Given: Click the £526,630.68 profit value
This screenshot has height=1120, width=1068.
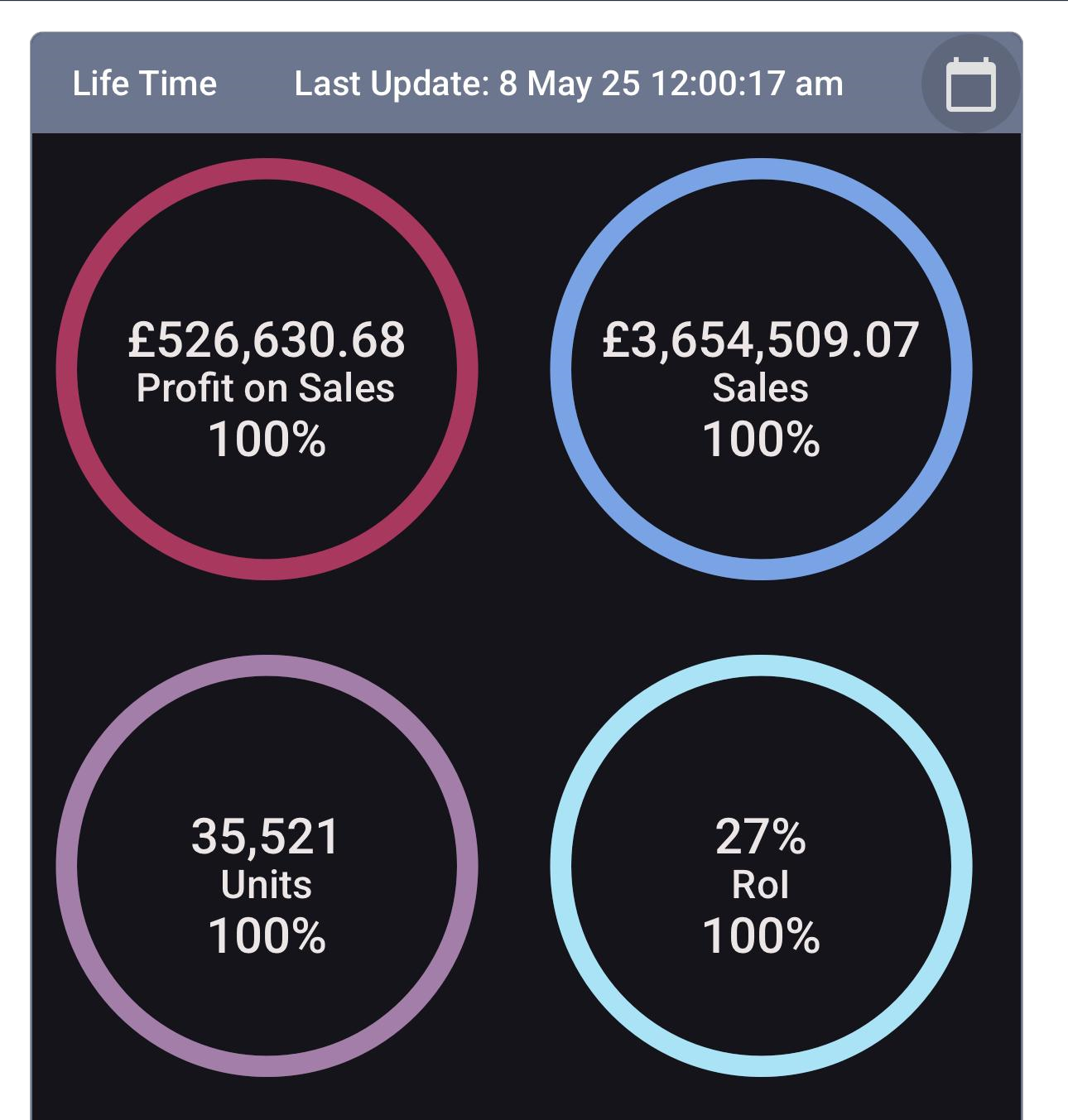Looking at the screenshot, I should (x=267, y=339).
